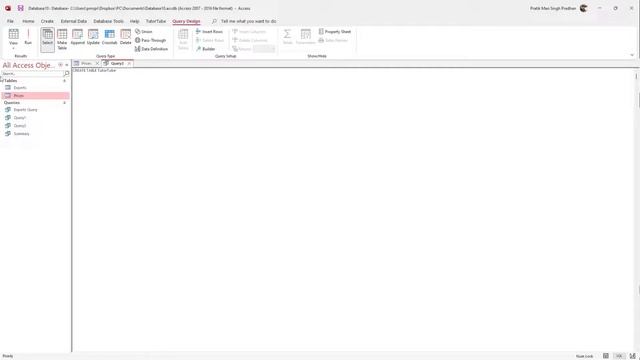Choose the Make Table query type
Viewport: 640px width, 360px height.
[62, 39]
